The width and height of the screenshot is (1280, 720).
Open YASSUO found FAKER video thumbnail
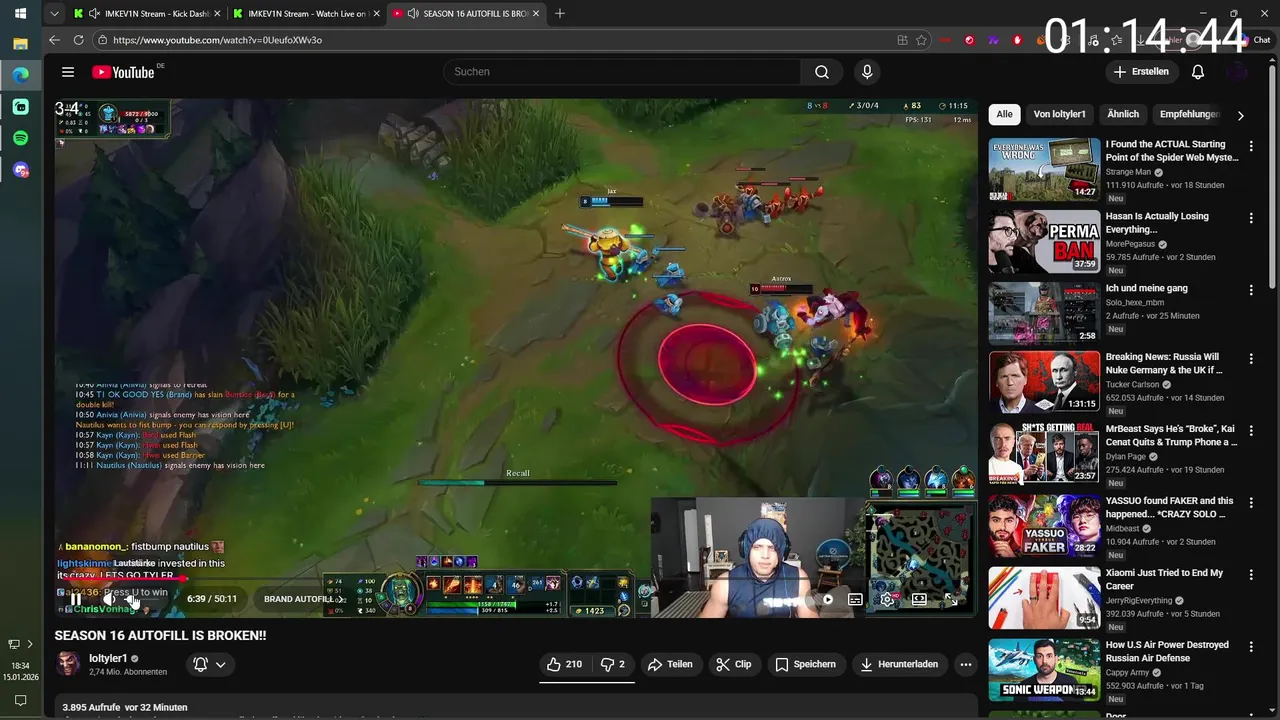click(1044, 526)
